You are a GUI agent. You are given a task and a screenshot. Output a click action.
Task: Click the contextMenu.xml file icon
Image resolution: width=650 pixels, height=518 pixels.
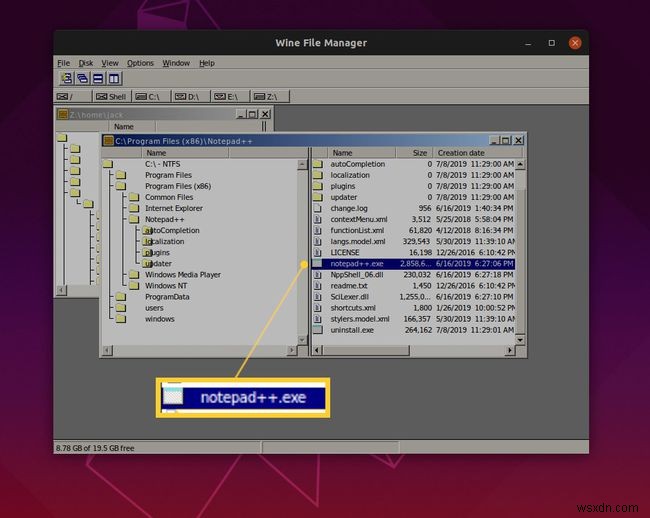click(x=318, y=219)
